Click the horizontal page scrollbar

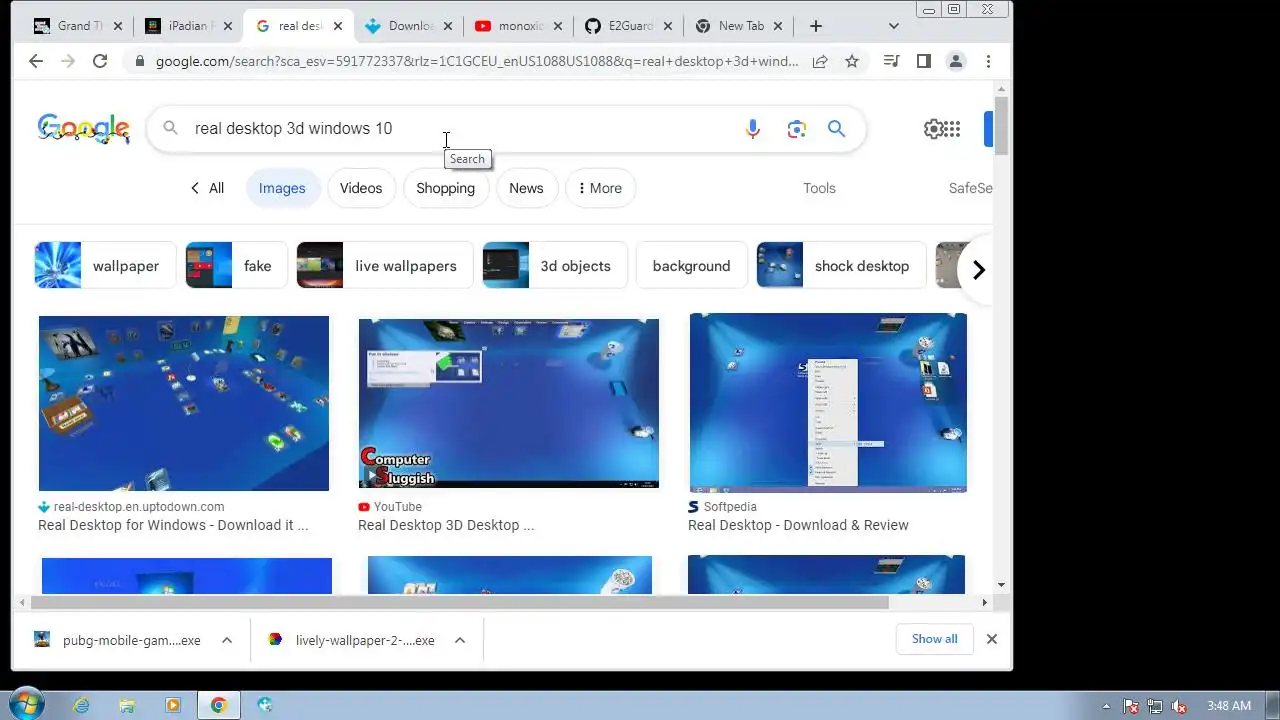tap(460, 602)
